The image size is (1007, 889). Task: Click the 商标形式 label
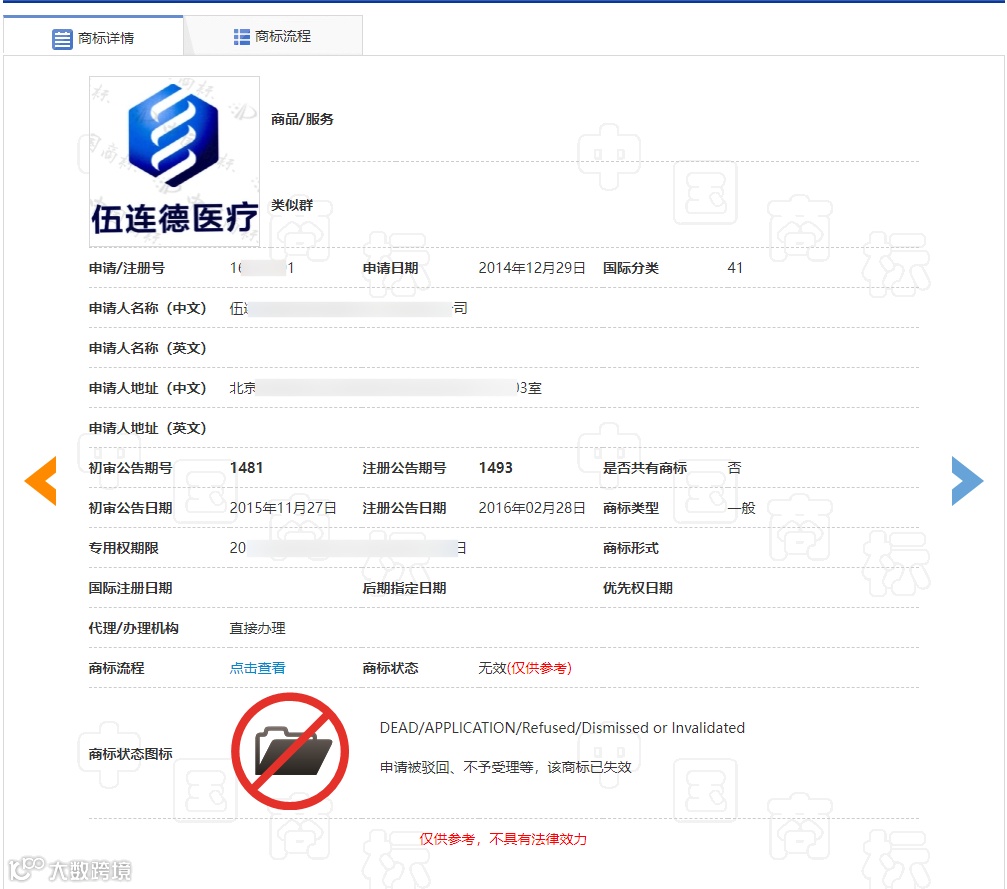coord(631,548)
